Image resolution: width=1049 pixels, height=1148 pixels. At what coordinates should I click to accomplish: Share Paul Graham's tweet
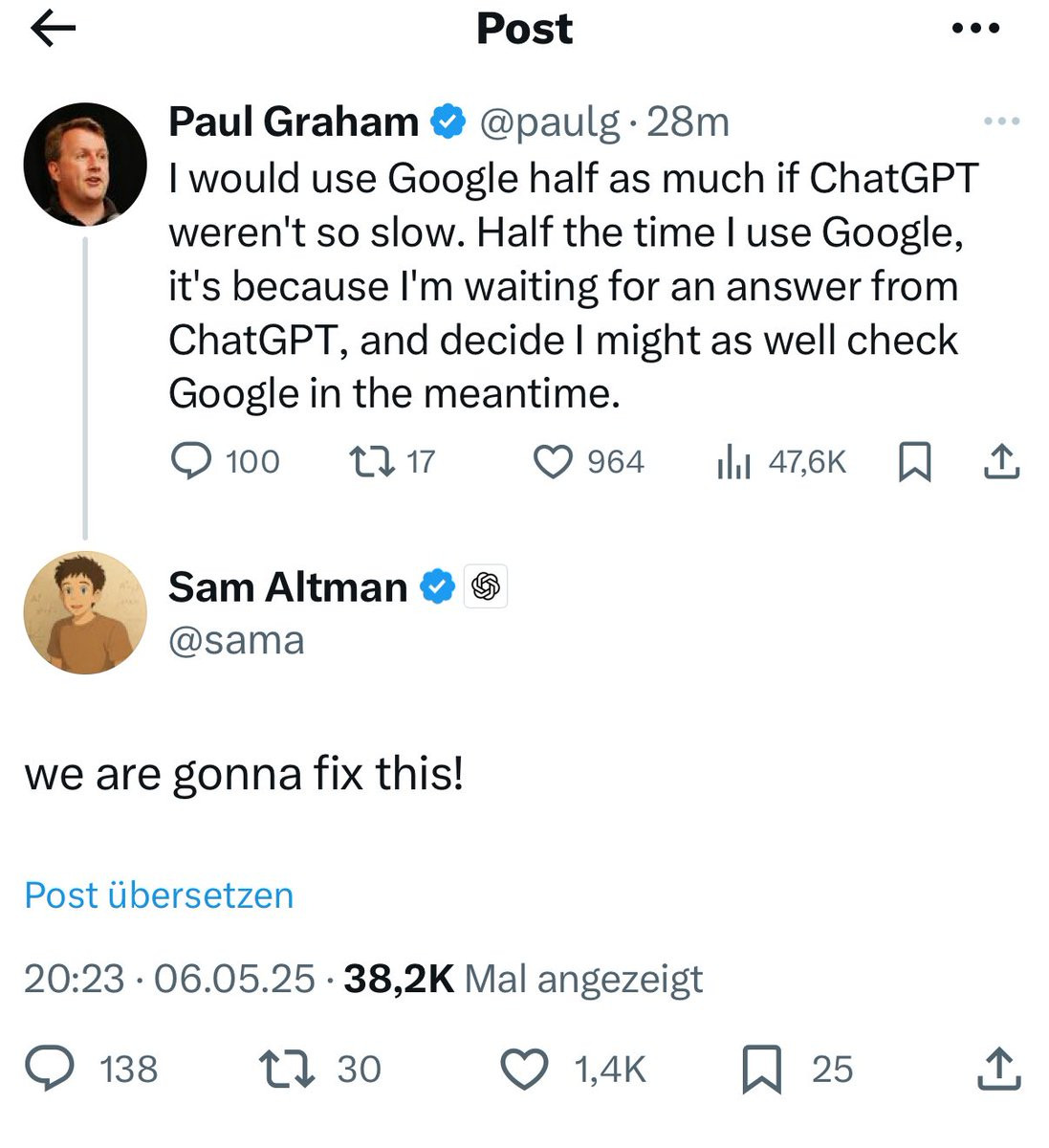[x=1001, y=462]
